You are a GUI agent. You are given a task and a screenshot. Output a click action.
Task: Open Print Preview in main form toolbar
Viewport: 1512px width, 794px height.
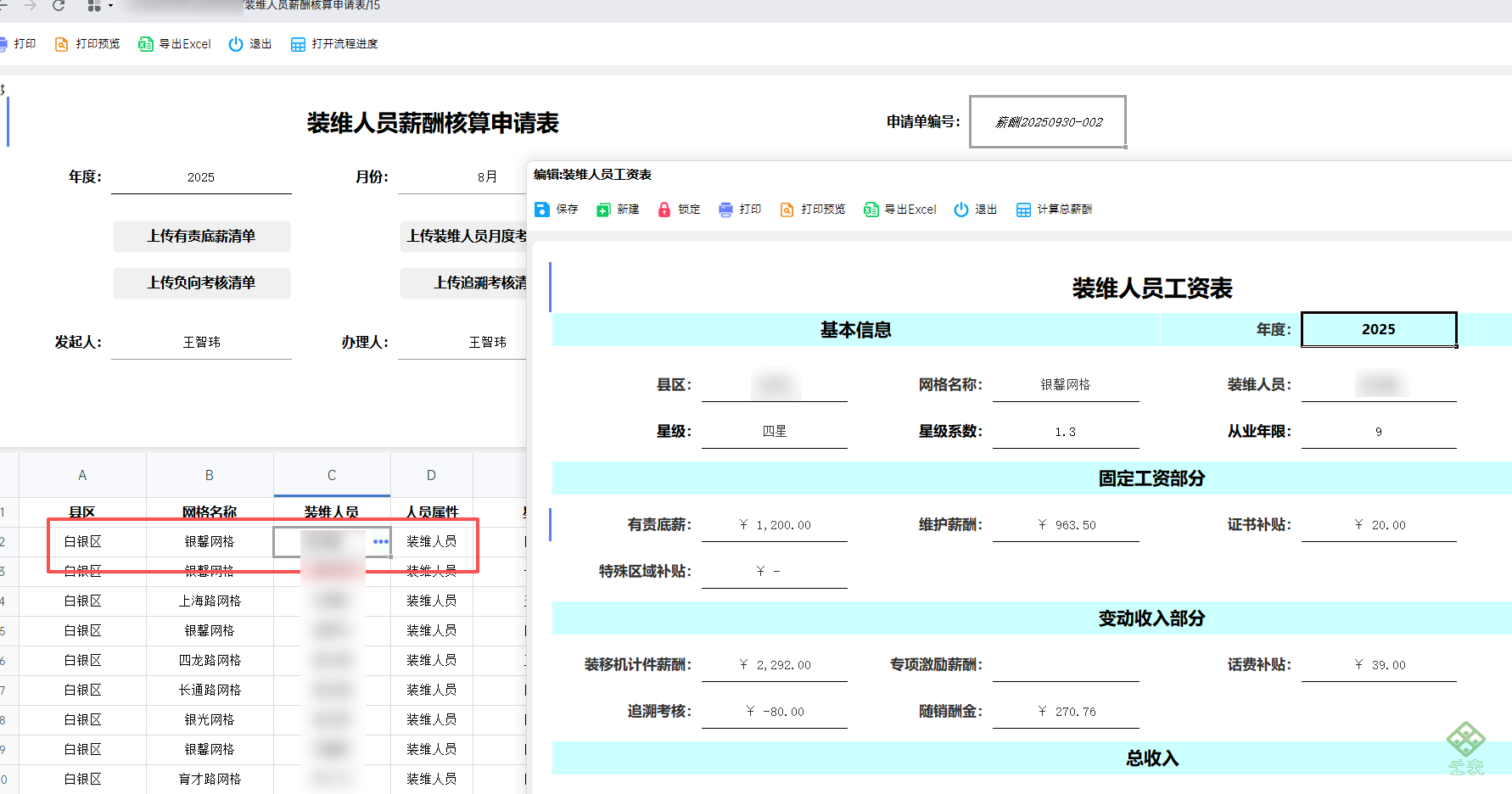point(87,44)
